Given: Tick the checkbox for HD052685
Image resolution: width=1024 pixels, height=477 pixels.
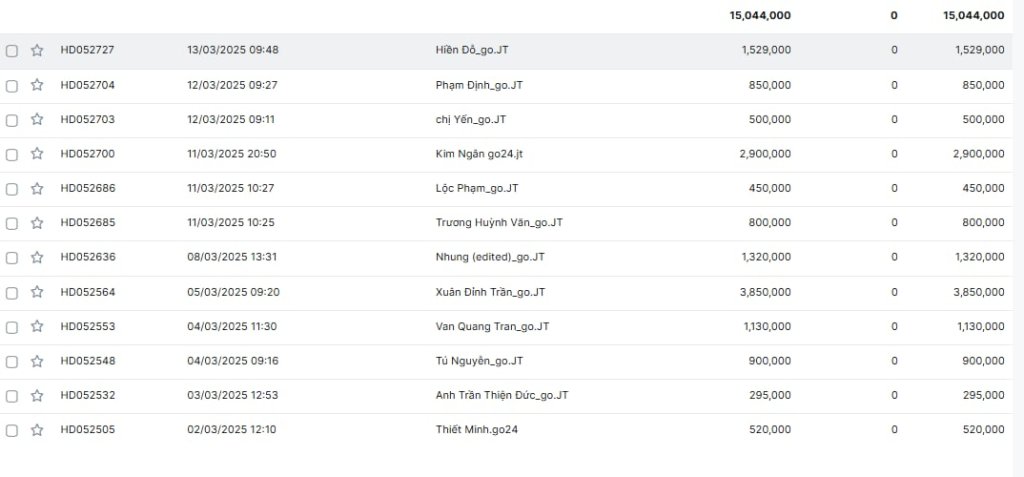Looking at the screenshot, I should (12, 223).
